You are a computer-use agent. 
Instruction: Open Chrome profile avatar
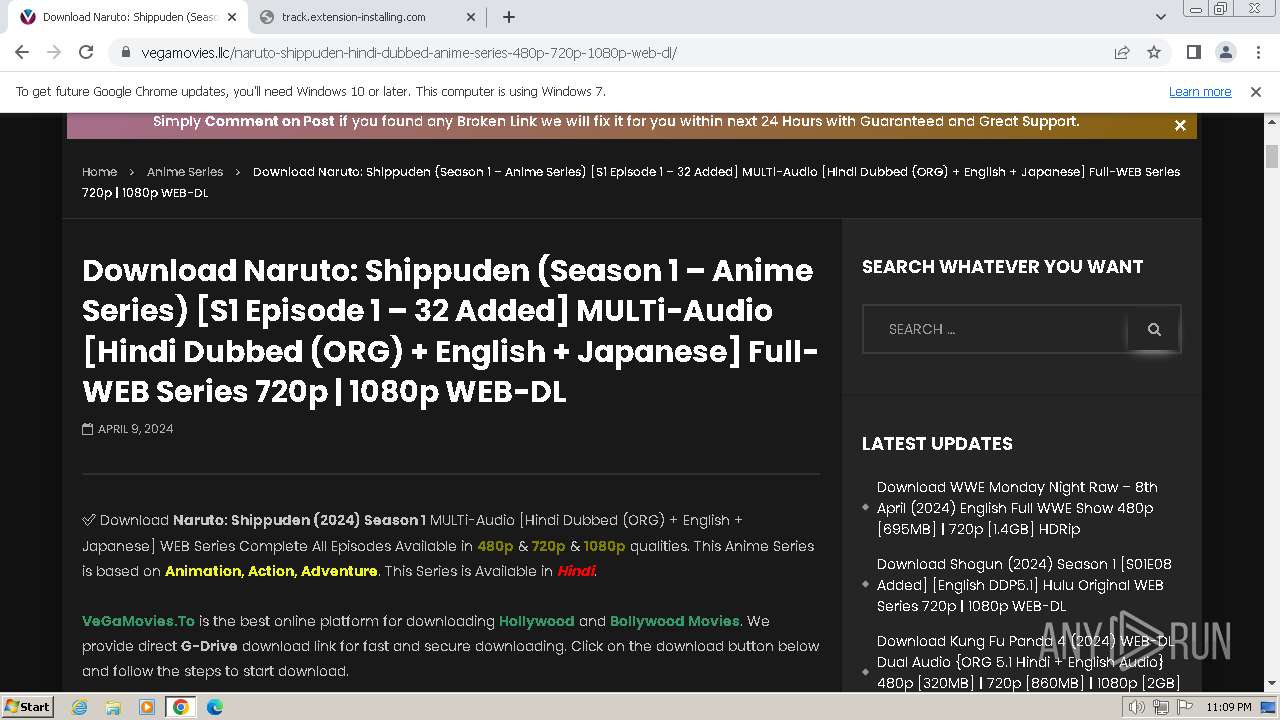(1226, 52)
